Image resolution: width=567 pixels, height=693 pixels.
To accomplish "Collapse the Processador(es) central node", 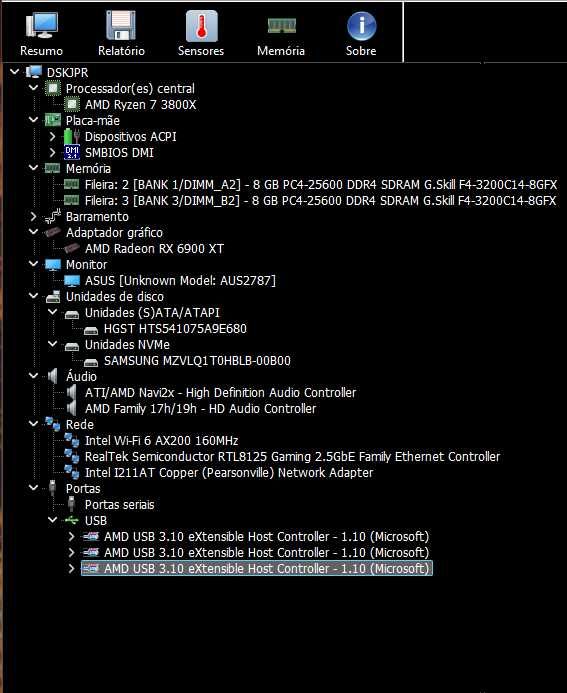I will 34,88.
